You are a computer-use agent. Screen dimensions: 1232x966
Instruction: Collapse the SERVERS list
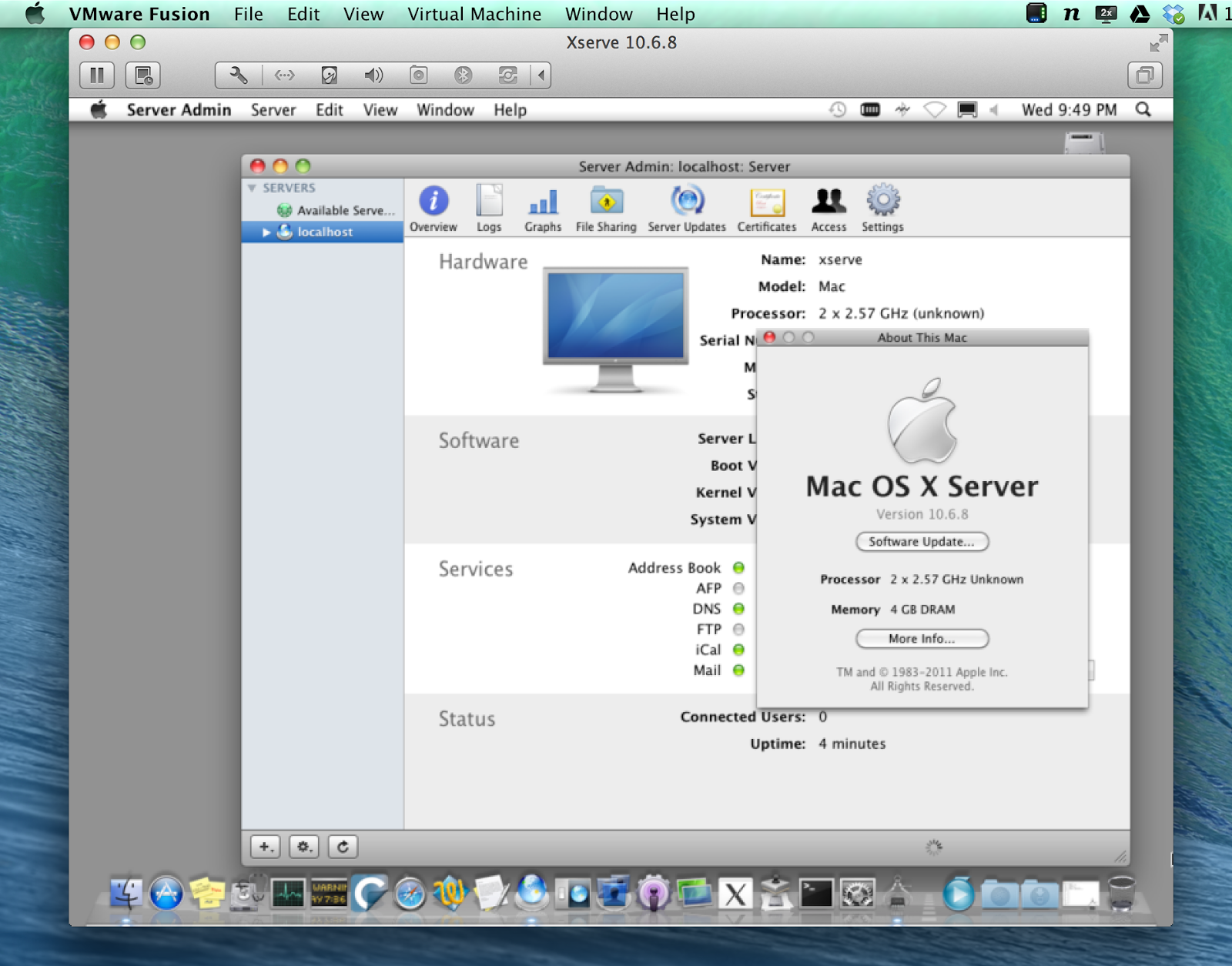[252, 187]
